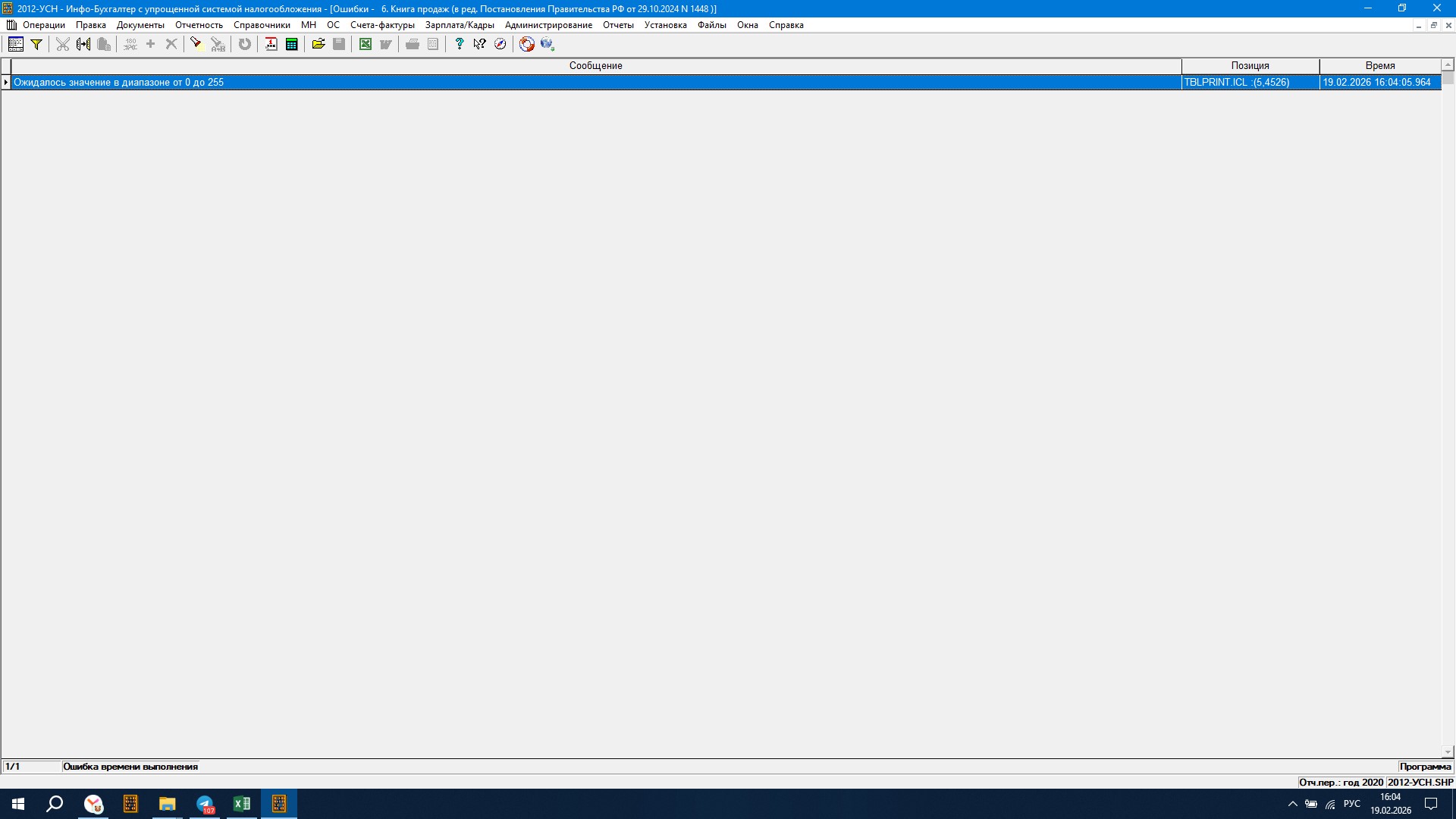Open the Отчетность menu

tap(199, 25)
